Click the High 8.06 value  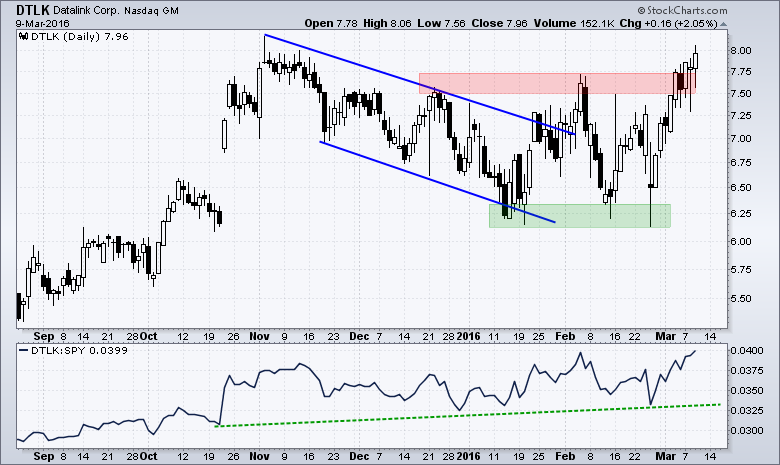tap(387, 23)
